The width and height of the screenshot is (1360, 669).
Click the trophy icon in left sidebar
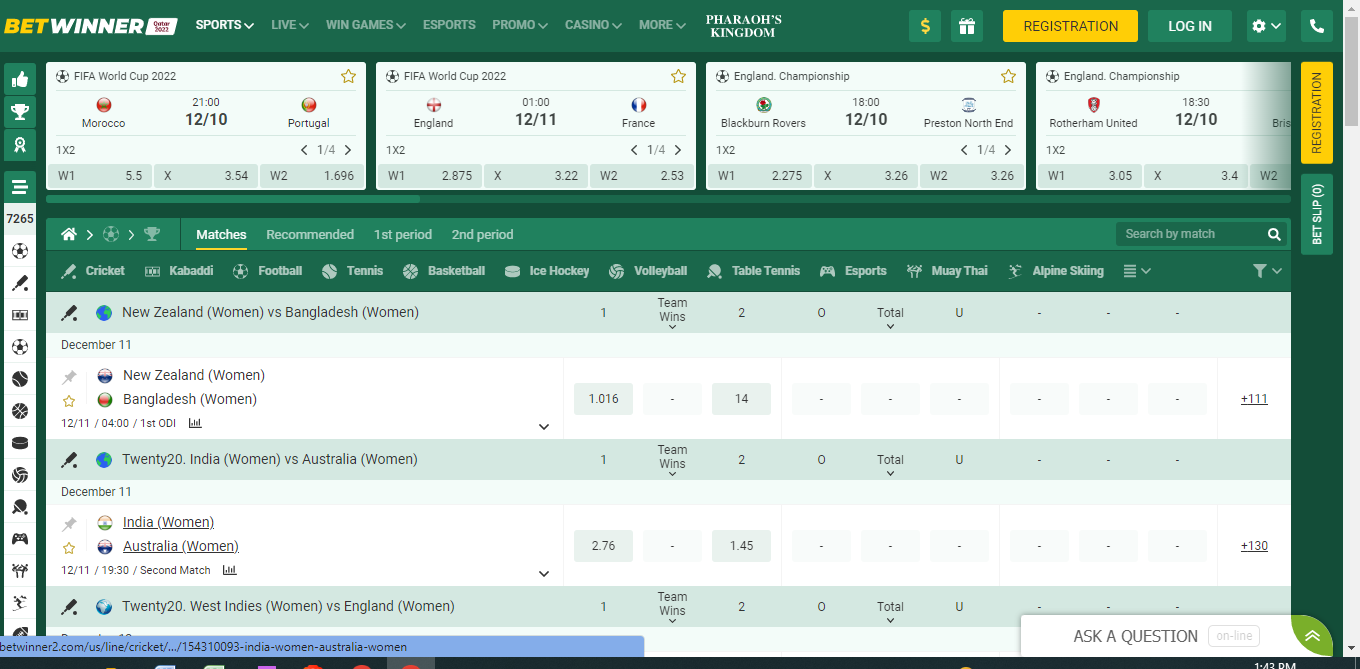pos(19,112)
